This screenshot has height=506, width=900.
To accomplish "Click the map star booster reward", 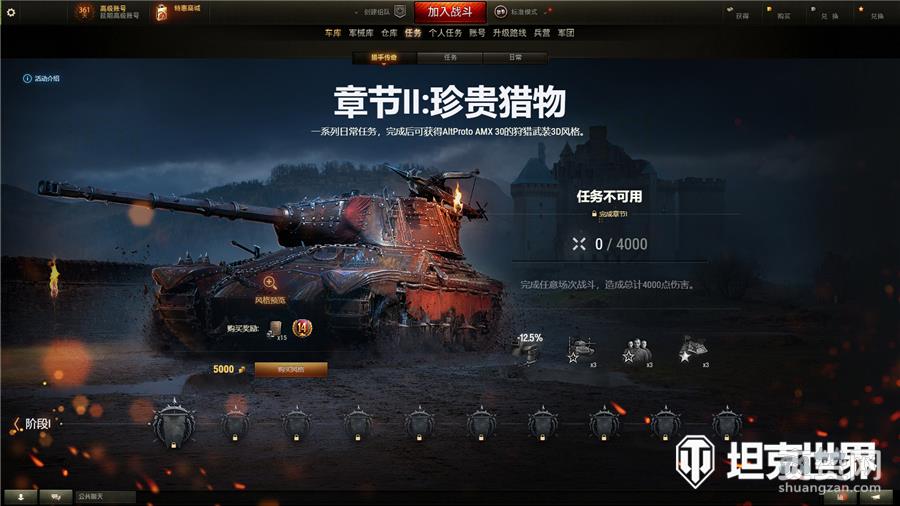I will [693, 351].
